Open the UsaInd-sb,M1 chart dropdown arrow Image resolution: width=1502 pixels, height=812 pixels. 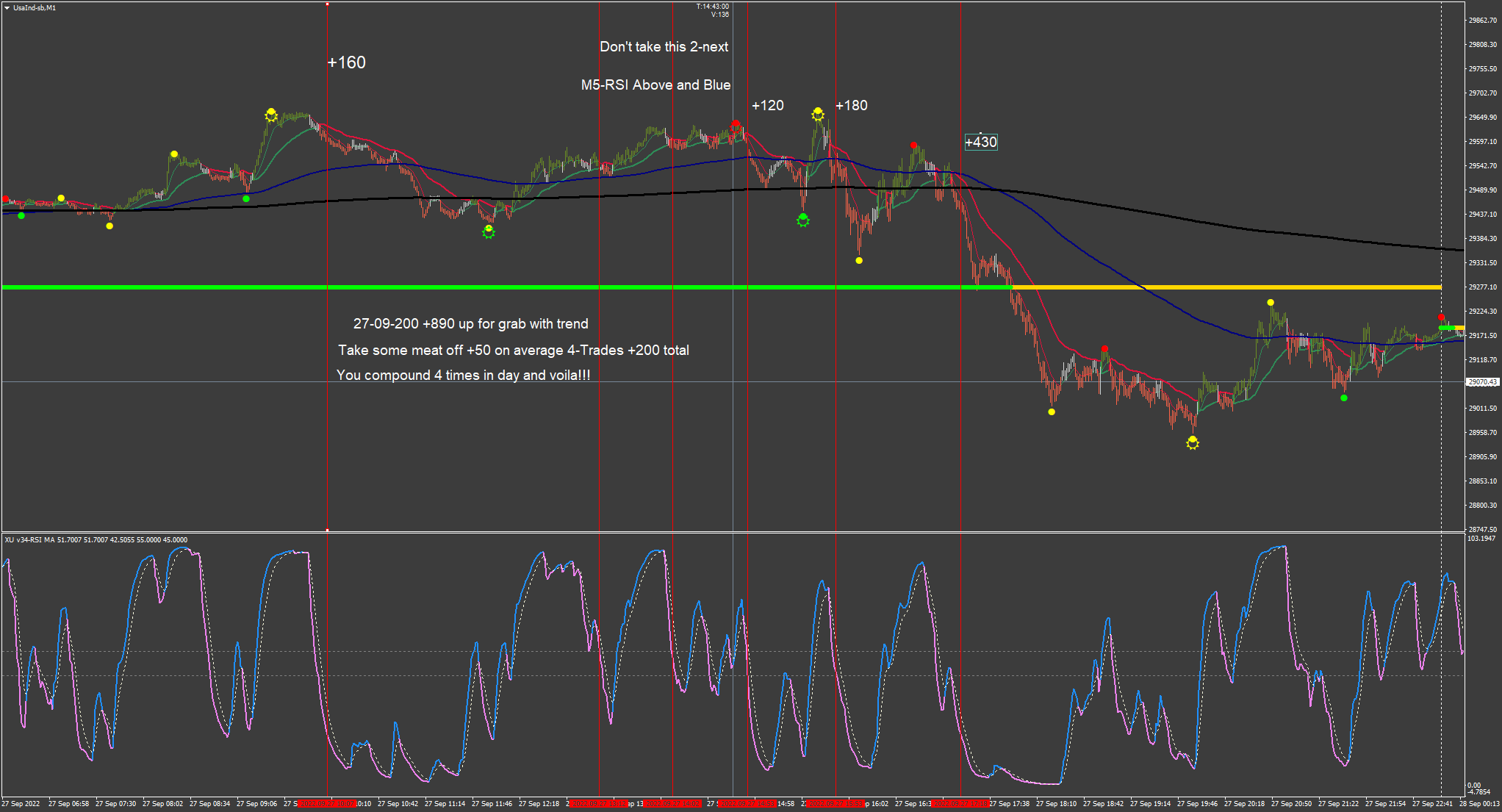point(7,8)
